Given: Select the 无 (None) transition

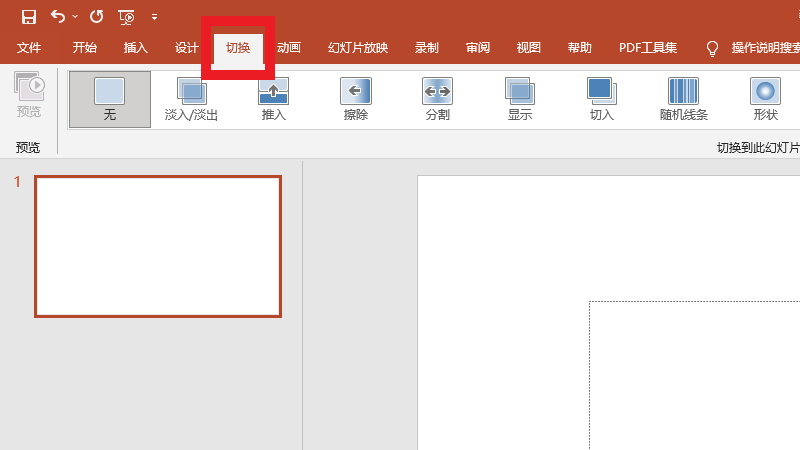Looking at the screenshot, I should pos(110,99).
